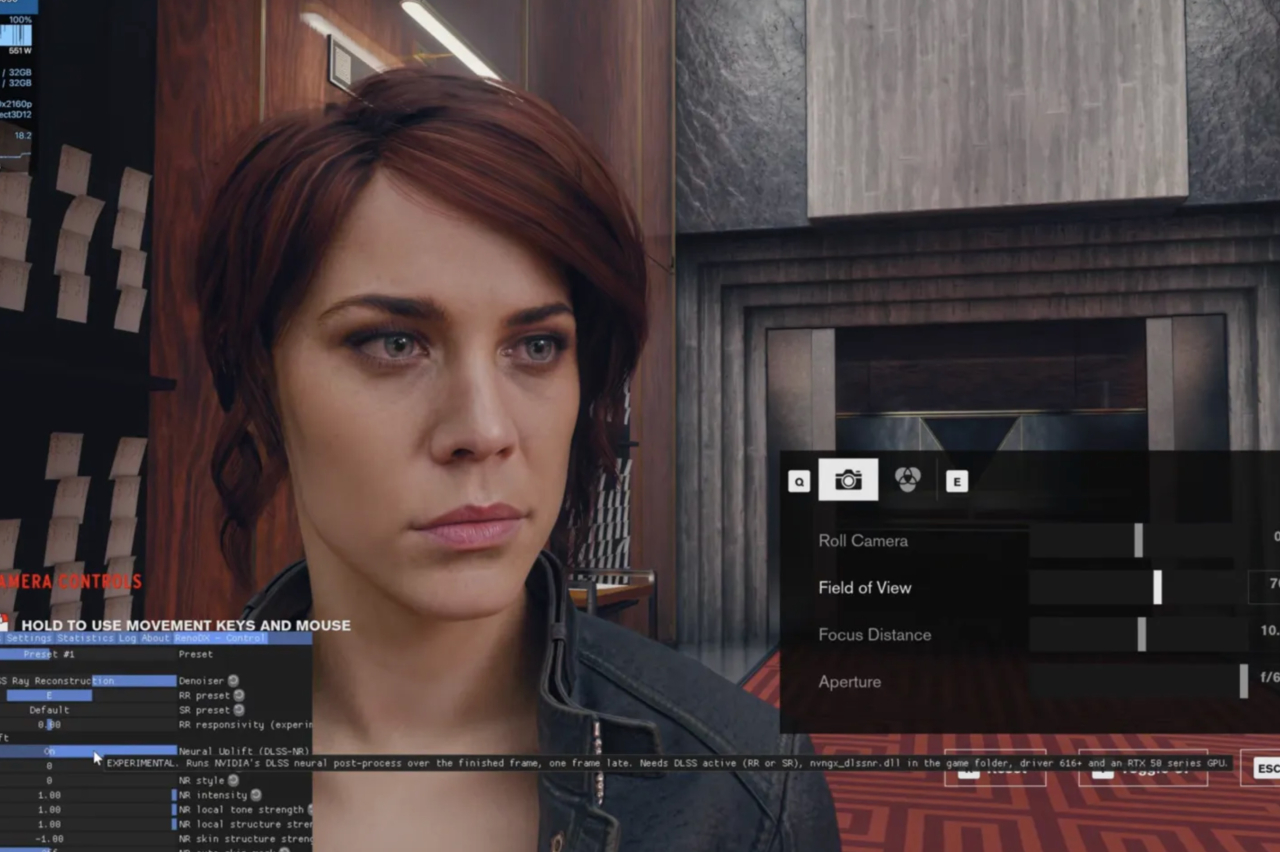Click the NR skin structure strength -1.00 slider
This screenshot has width=1280, height=852.
click(88, 839)
